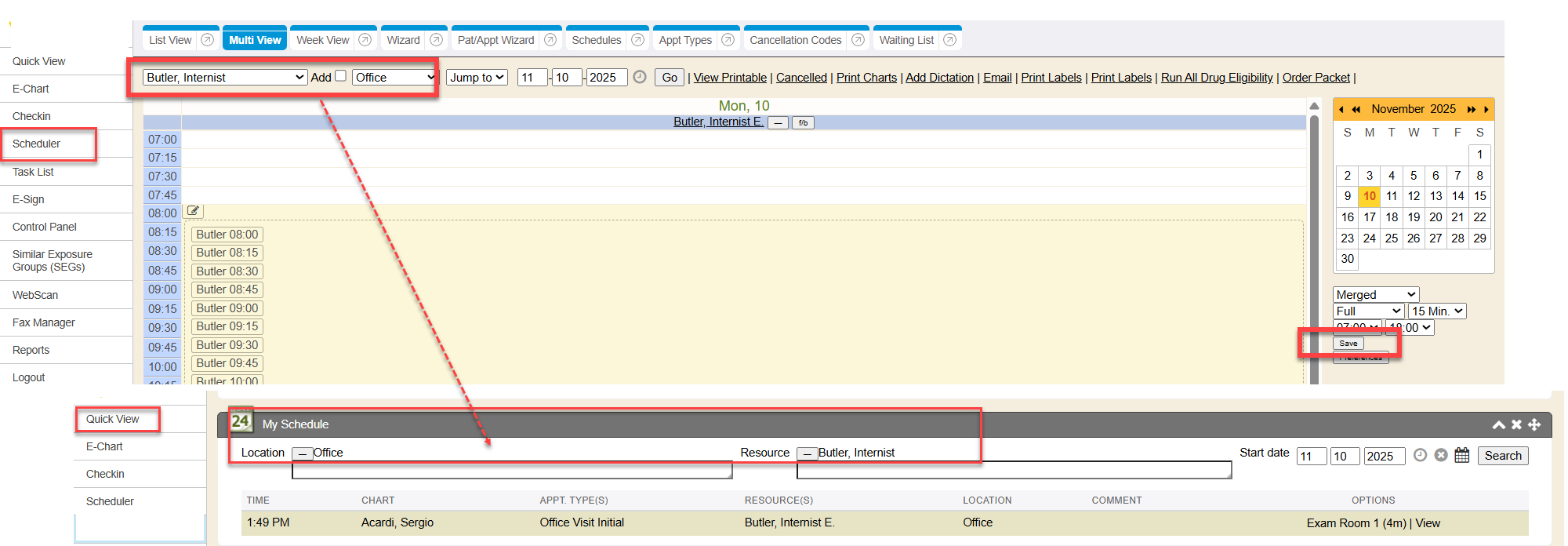Jump back one year in calendar header

1356,110
